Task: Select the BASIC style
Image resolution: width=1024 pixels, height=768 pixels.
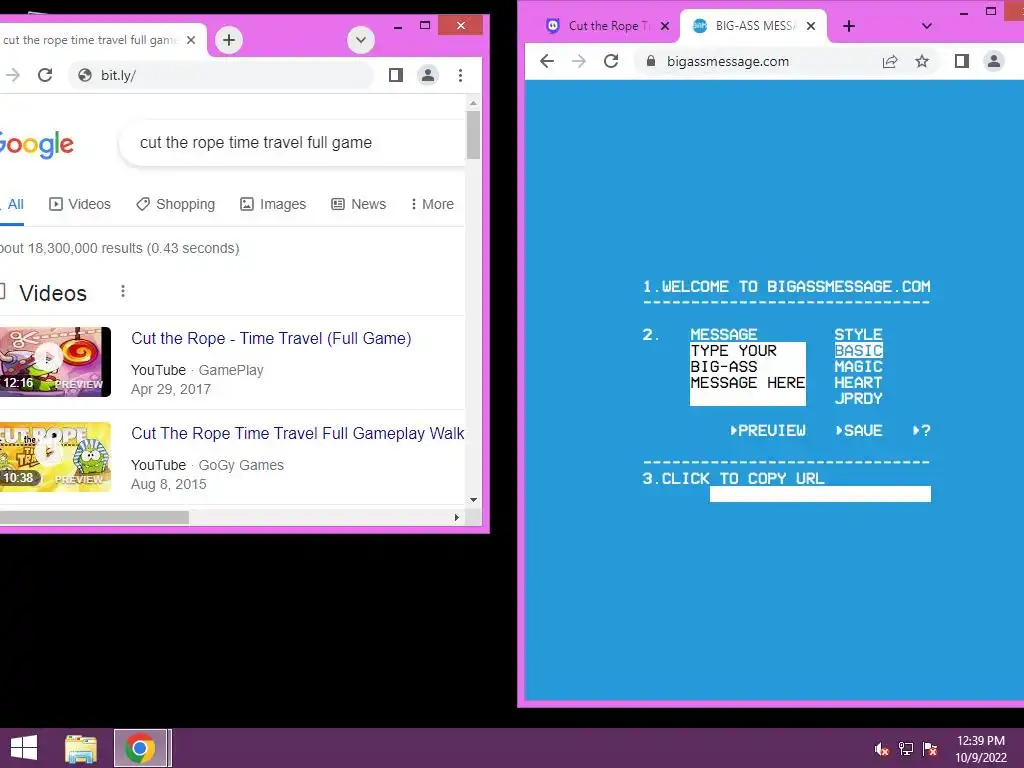Action: [858, 351]
